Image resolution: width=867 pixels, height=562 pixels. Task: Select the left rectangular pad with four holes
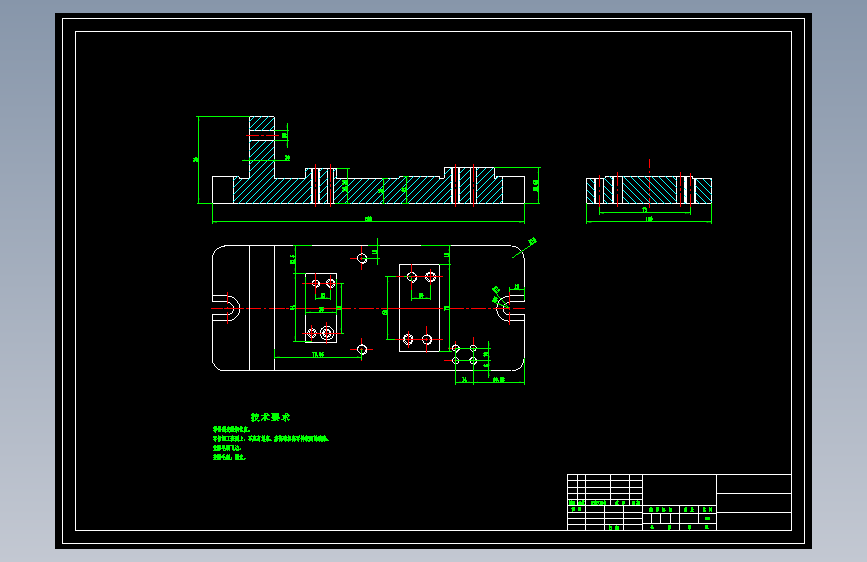coord(321,308)
